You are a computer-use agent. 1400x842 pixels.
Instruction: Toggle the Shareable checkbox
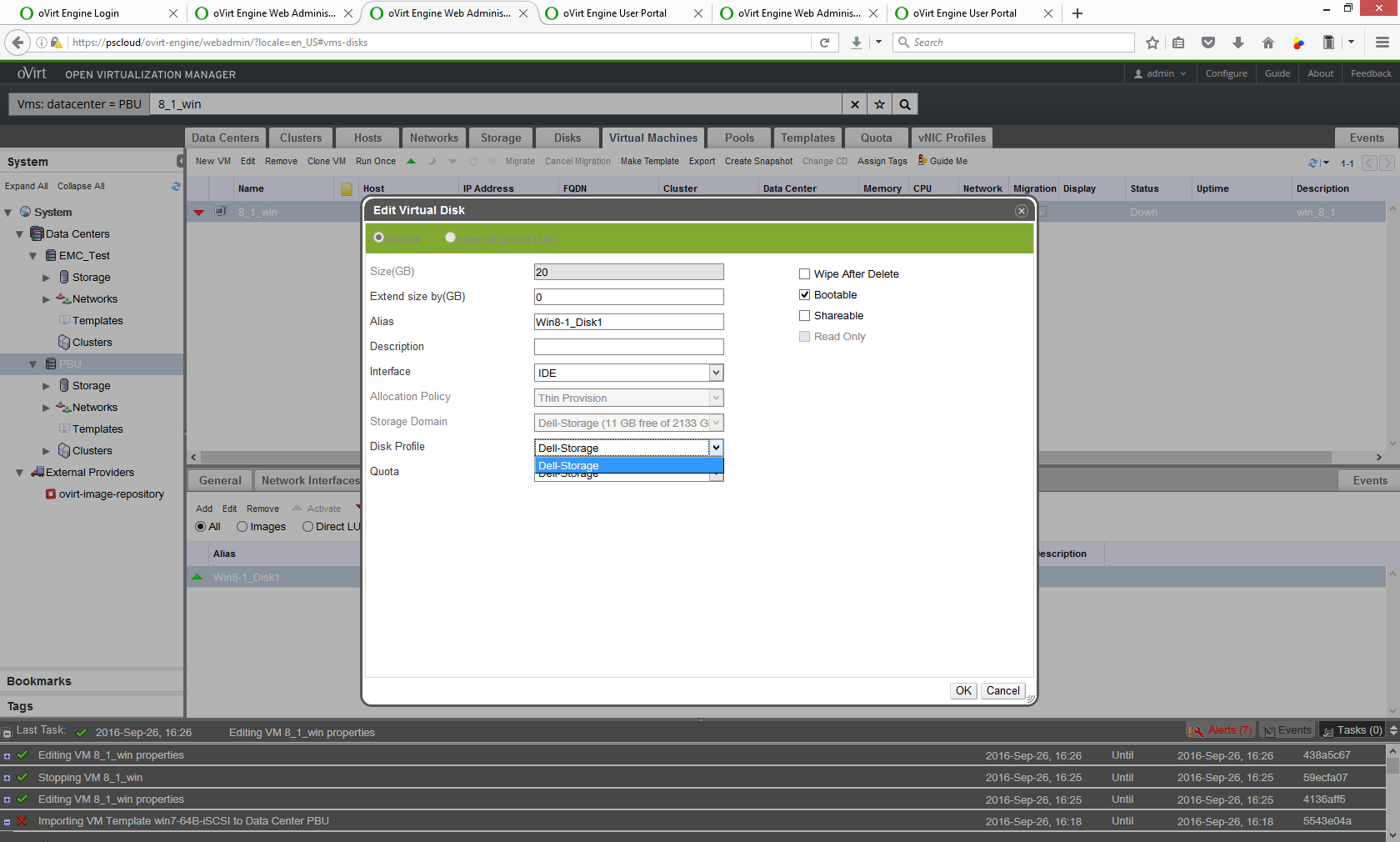tap(804, 316)
